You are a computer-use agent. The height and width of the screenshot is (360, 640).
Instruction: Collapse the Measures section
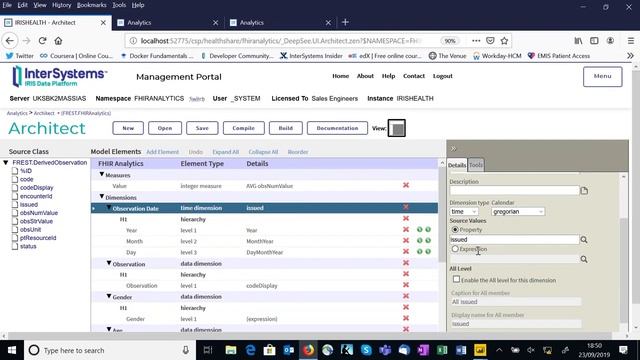102,174
